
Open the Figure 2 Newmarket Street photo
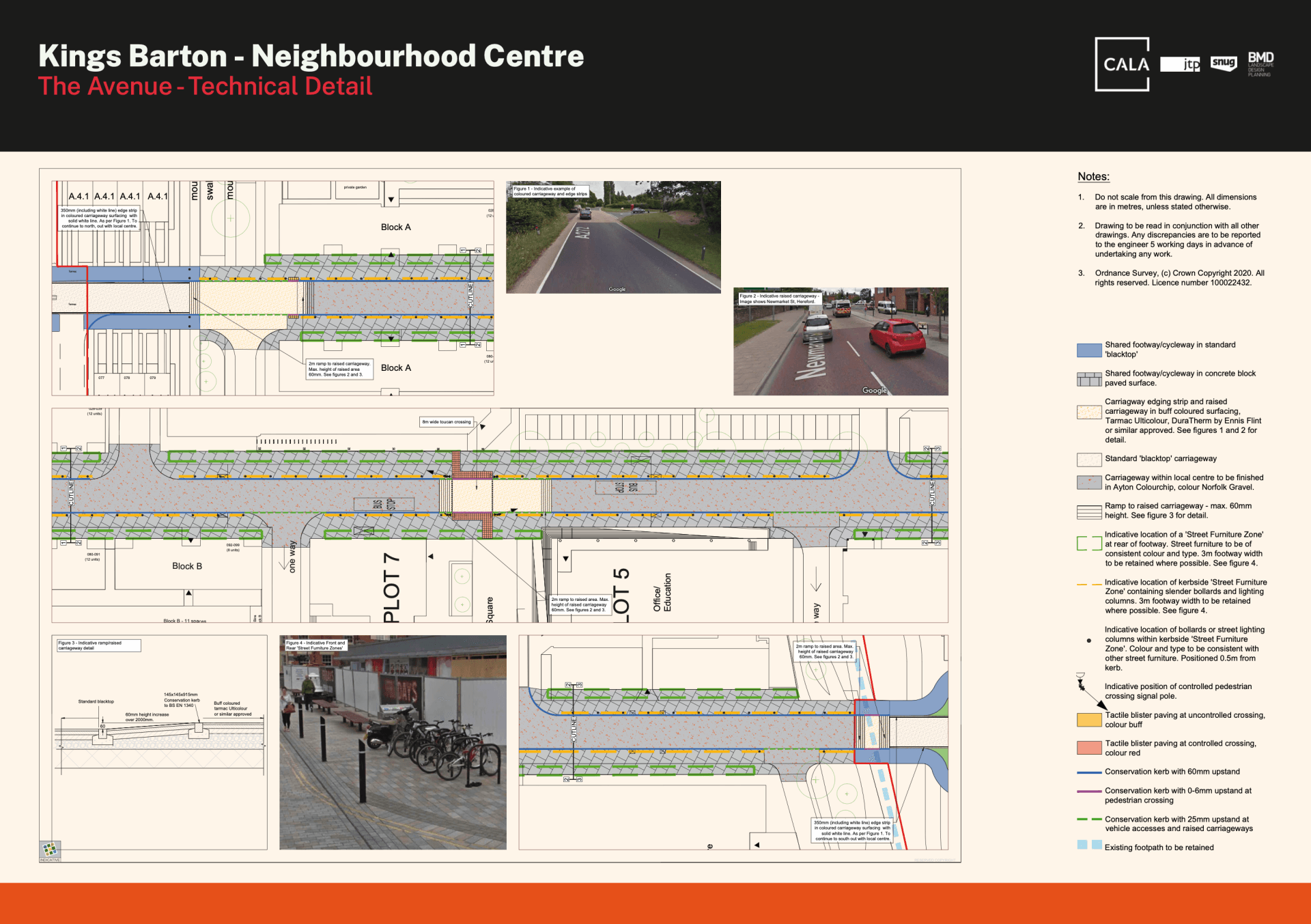pos(841,341)
